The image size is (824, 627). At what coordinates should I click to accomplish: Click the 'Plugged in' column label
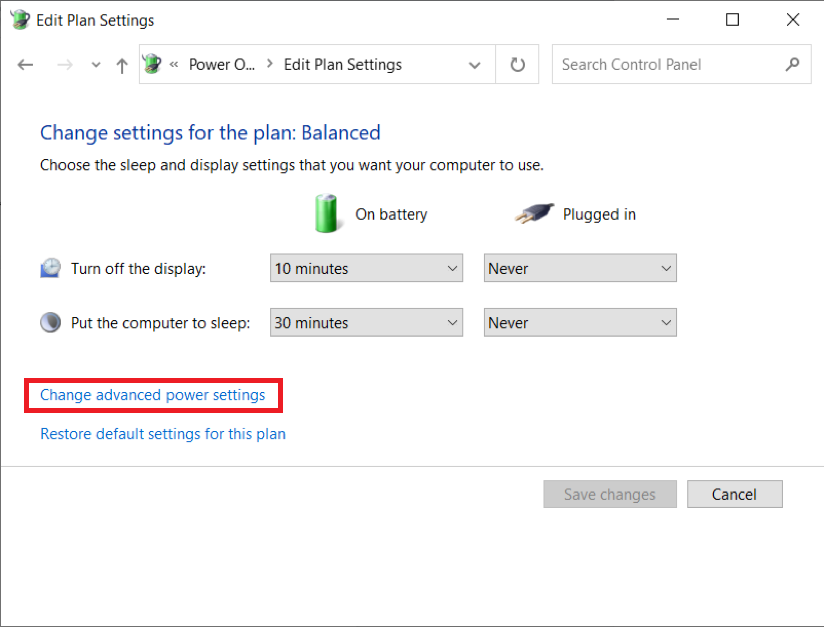coord(600,214)
